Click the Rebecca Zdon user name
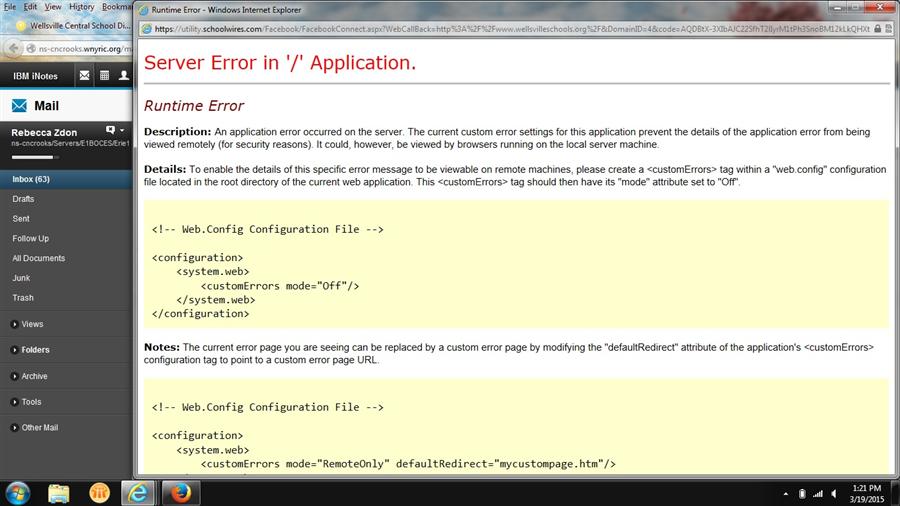The width and height of the screenshot is (900, 506). pos(44,133)
